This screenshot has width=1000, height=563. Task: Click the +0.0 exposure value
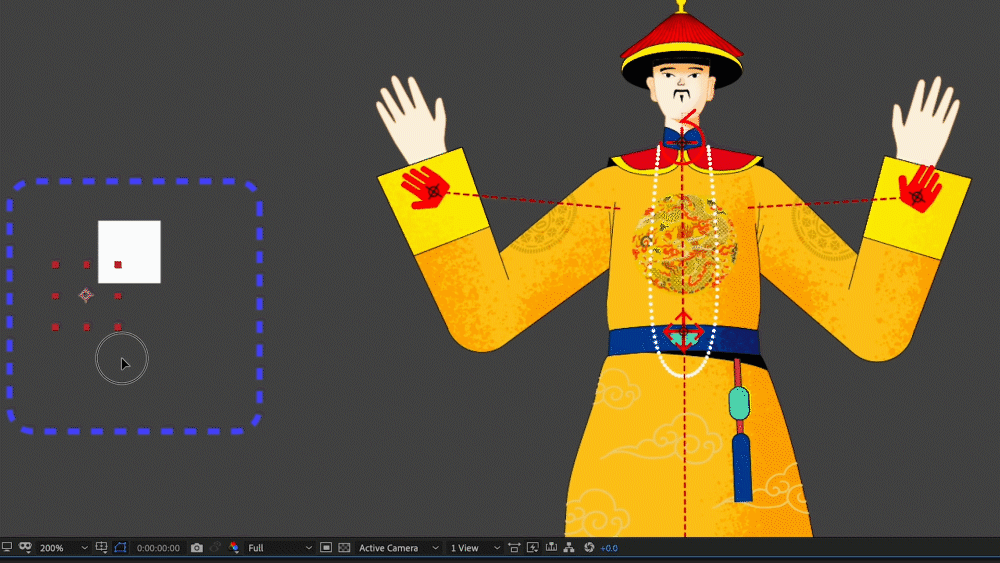(609, 548)
